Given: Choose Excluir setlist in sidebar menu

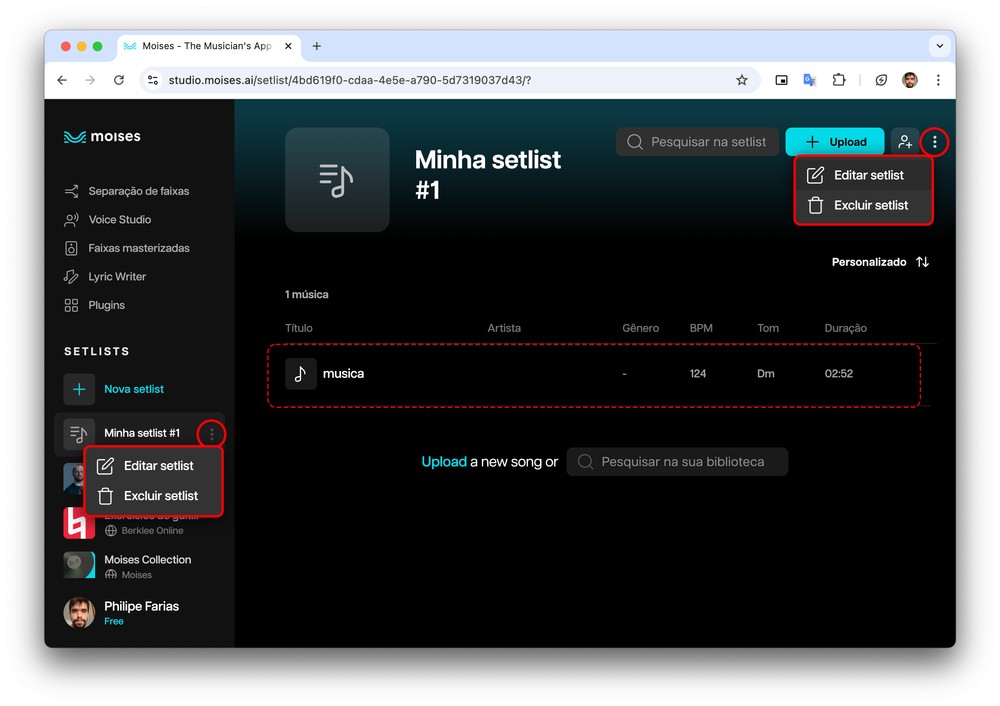Looking at the screenshot, I should click(159, 496).
